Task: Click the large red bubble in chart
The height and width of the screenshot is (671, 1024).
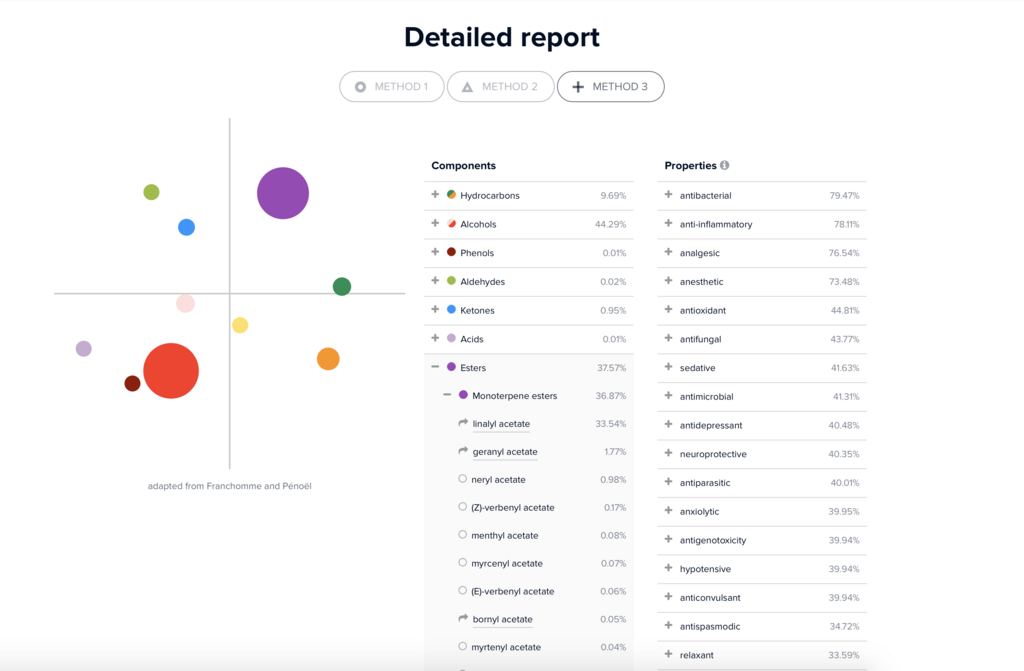Action: point(171,371)
